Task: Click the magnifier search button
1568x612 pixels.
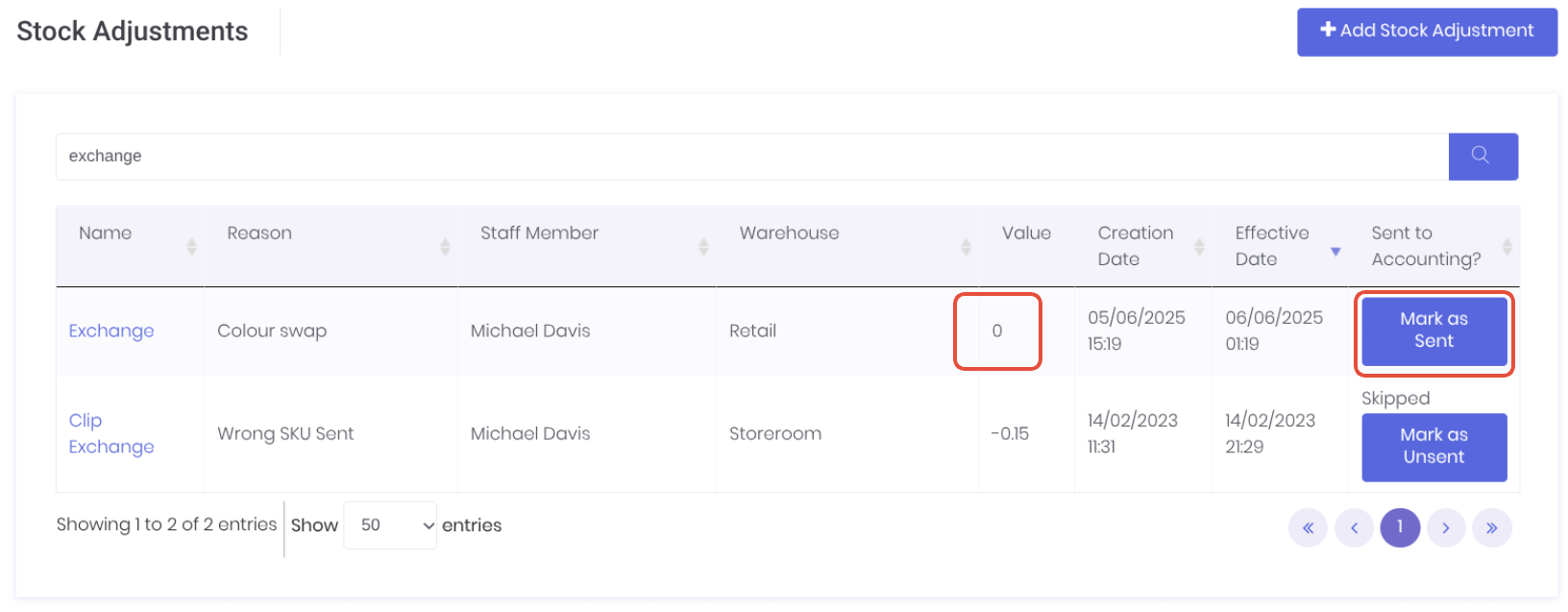Action: (x=1482, y=157)
